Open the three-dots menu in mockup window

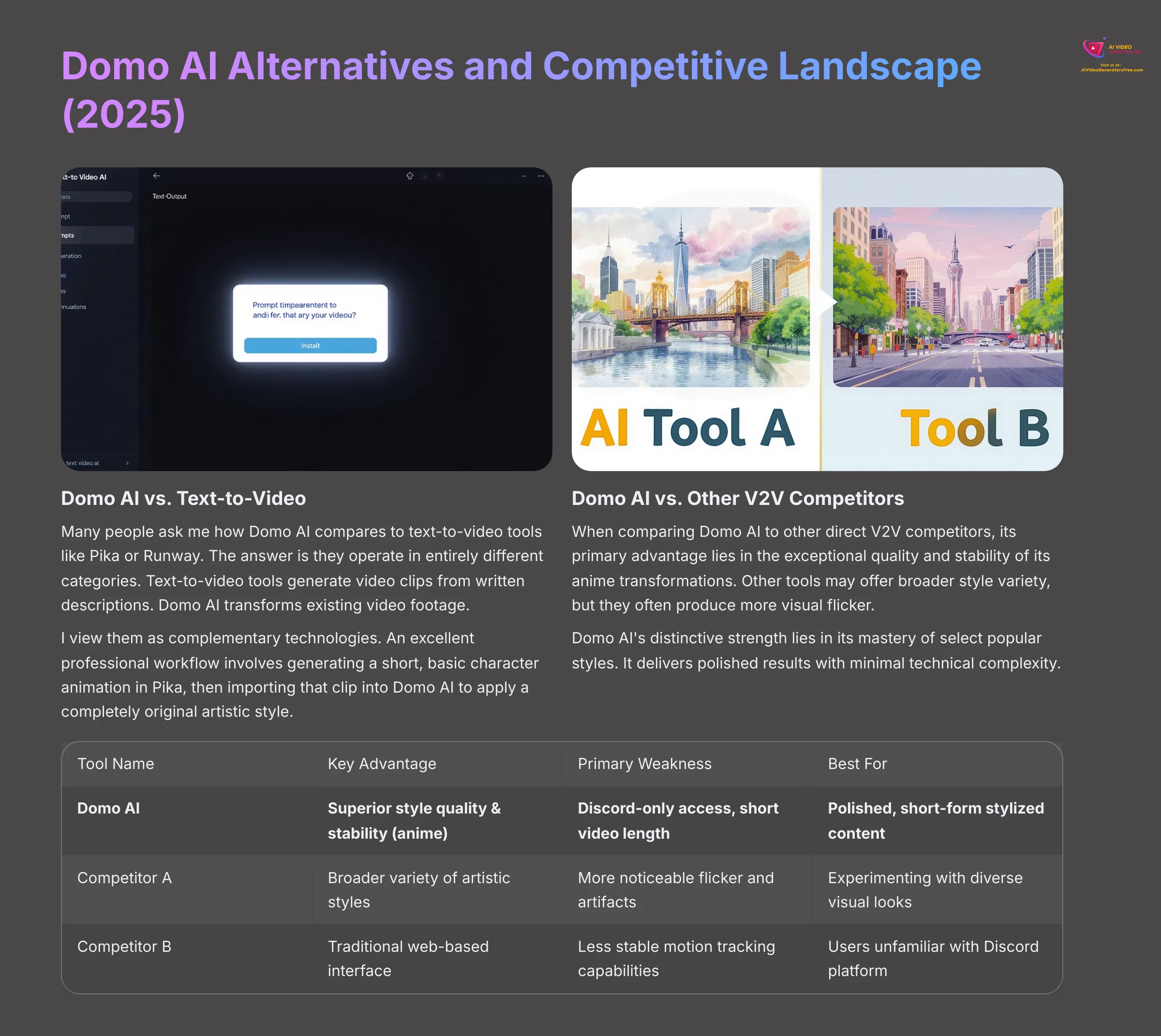tap(540, 176)
